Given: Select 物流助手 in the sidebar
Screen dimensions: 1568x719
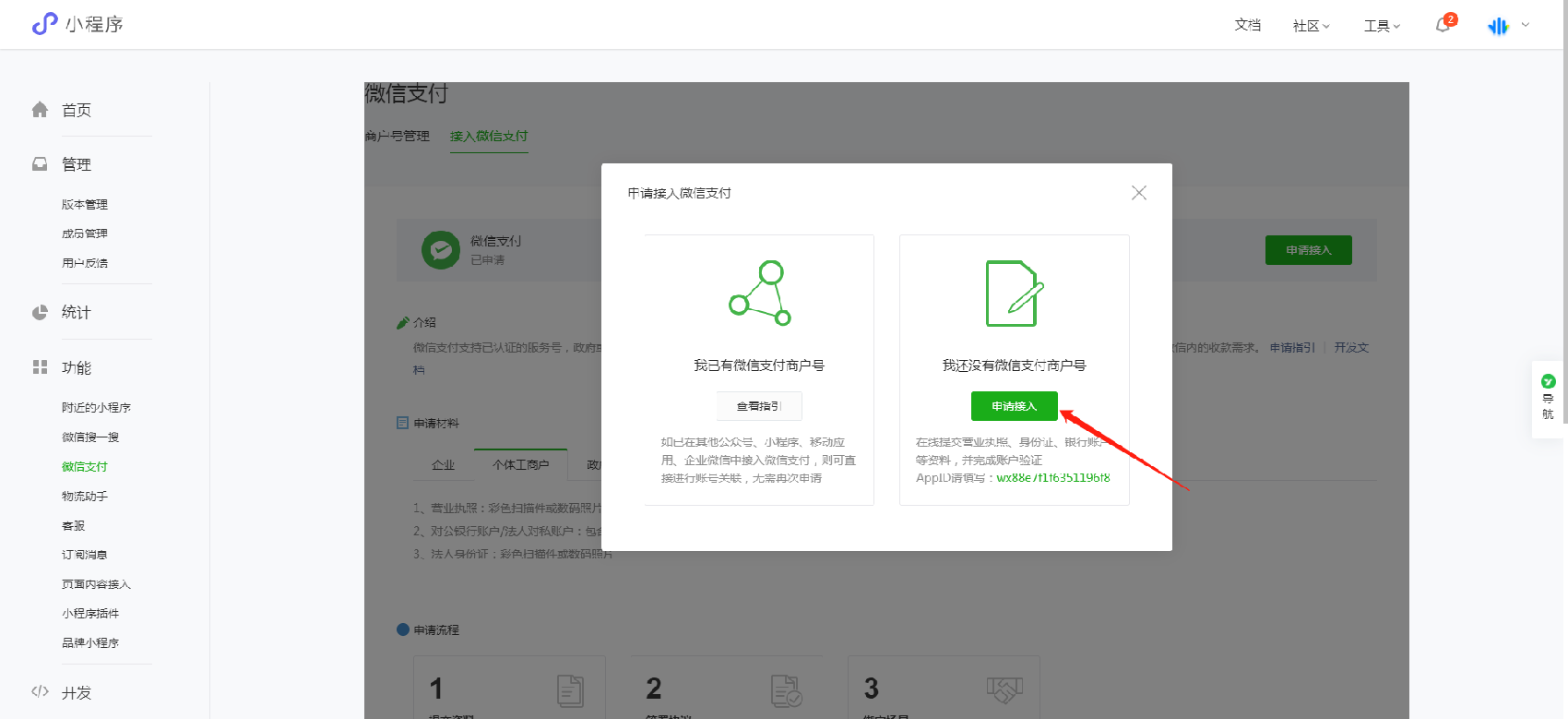Looking at the screenshot, I should [x=85, y=497].
